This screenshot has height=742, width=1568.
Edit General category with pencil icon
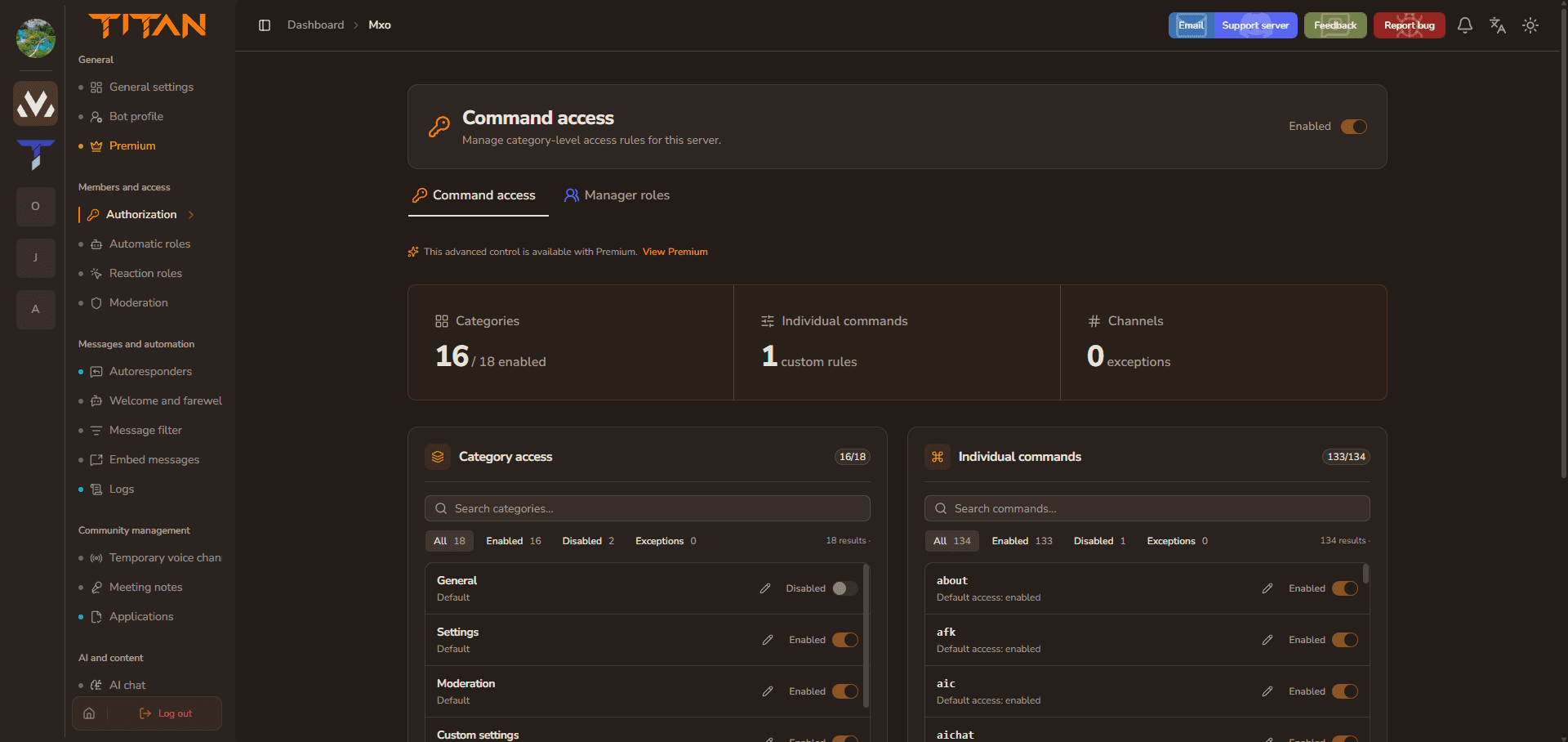tap(765, 588)
